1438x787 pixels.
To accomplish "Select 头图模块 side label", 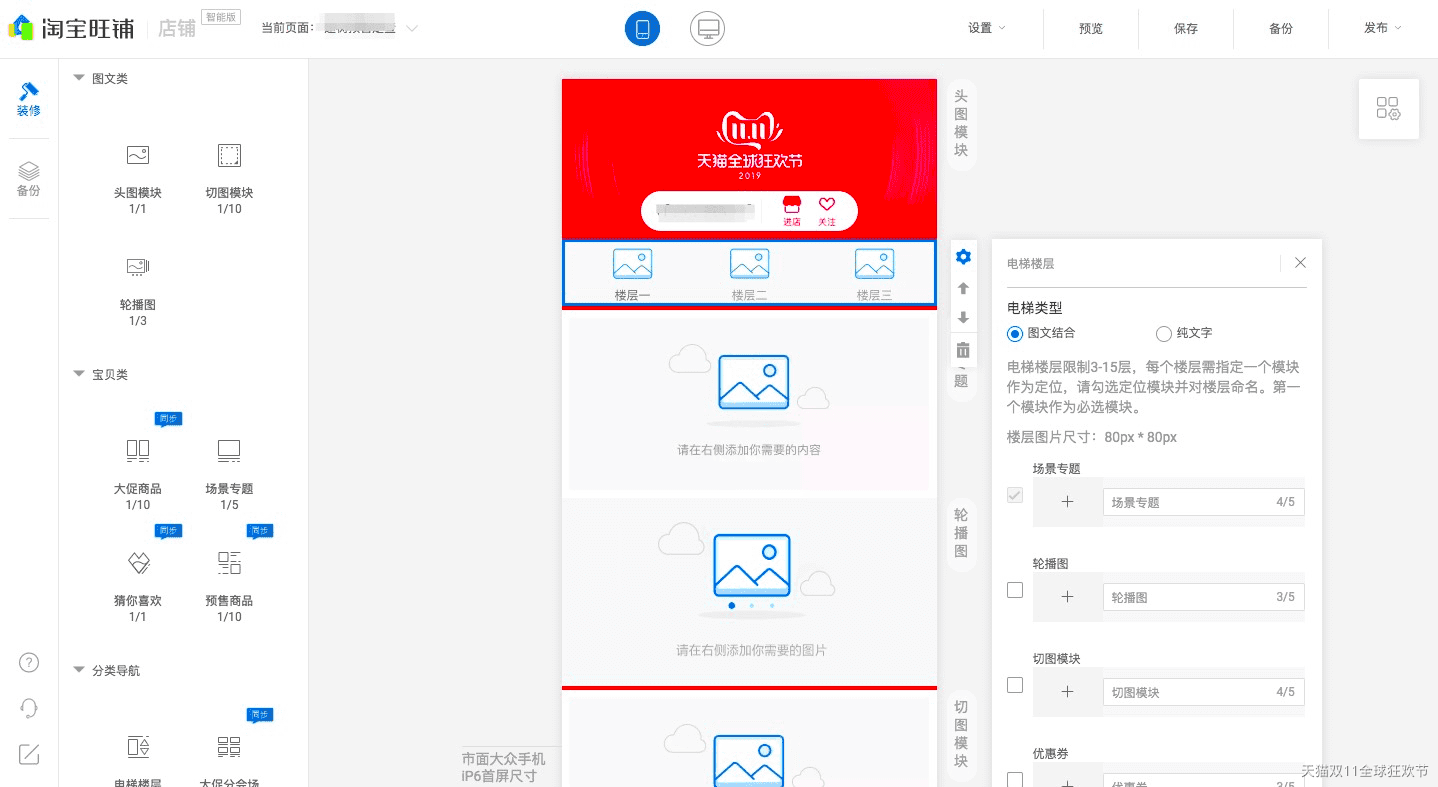I will click(x=961, y=124).
